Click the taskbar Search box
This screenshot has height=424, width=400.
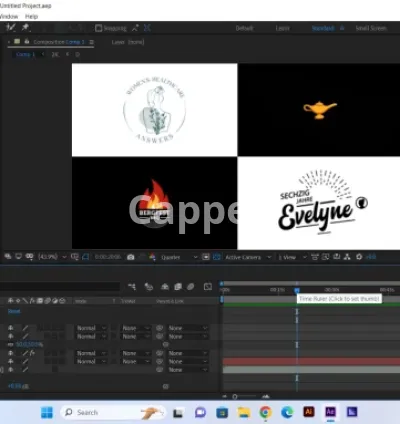(113, 412)
